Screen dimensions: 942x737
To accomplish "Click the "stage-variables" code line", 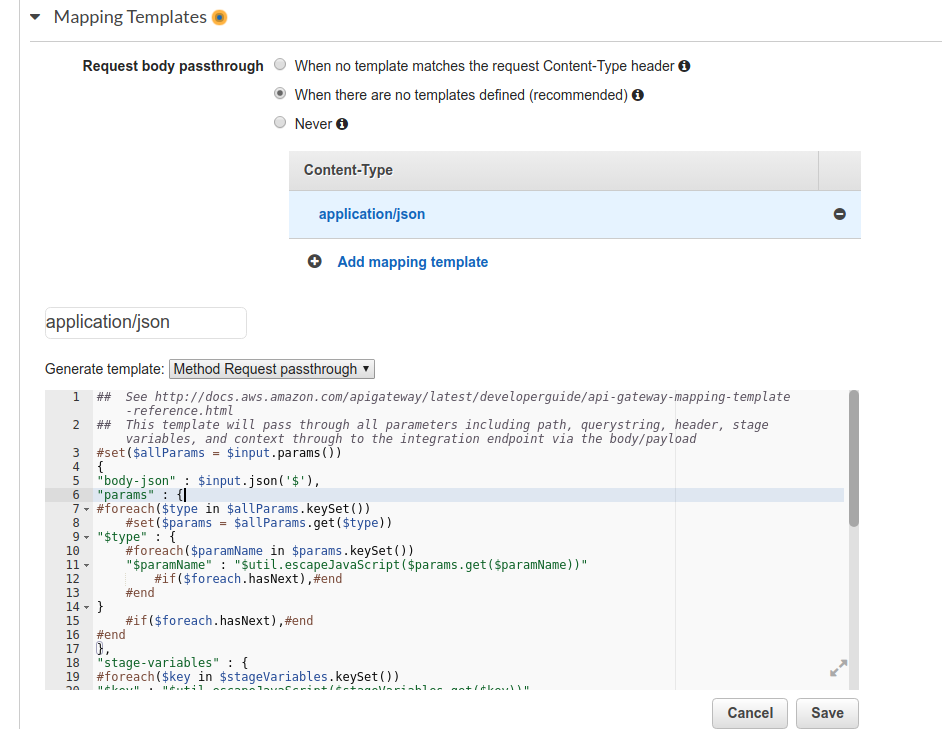I will coord(172,663).
